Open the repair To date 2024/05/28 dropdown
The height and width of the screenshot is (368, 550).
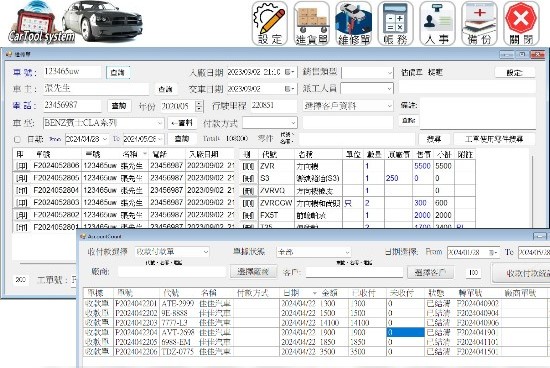(x=160, y=139)
